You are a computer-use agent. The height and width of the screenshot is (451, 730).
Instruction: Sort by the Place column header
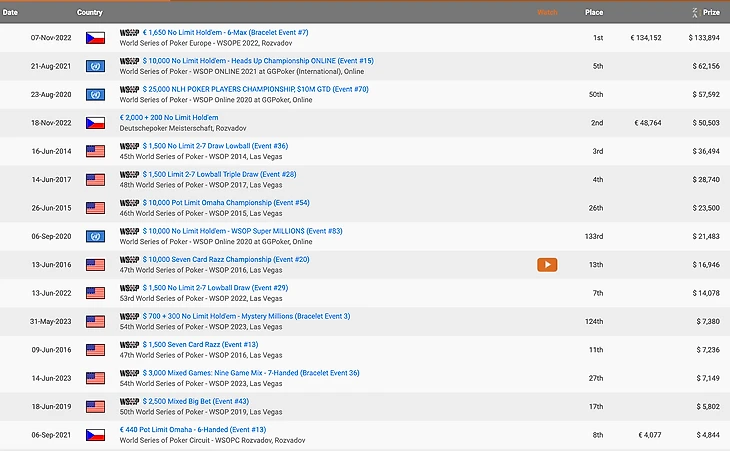tap(593, 13)
